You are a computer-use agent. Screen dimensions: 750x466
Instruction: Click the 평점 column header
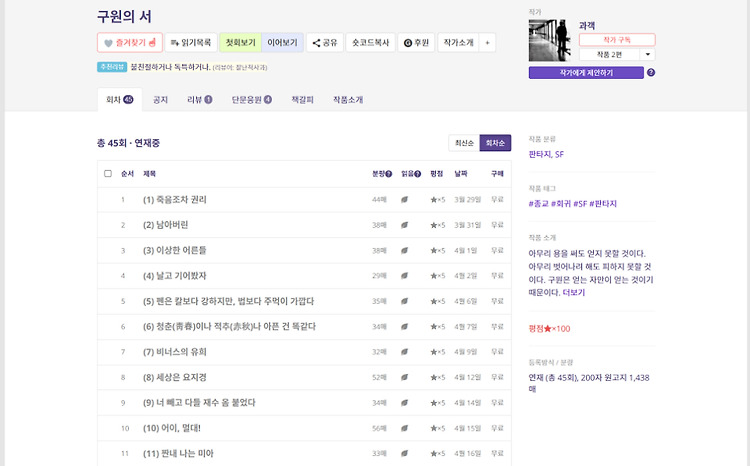click(x=437, y=174)
